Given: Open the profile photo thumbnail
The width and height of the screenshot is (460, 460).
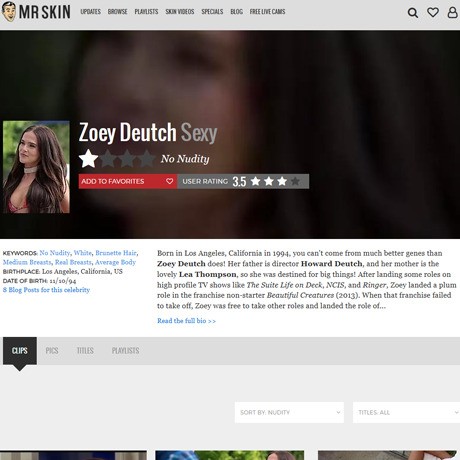Looking at the screenshot, I should click(x=36, y=167).
